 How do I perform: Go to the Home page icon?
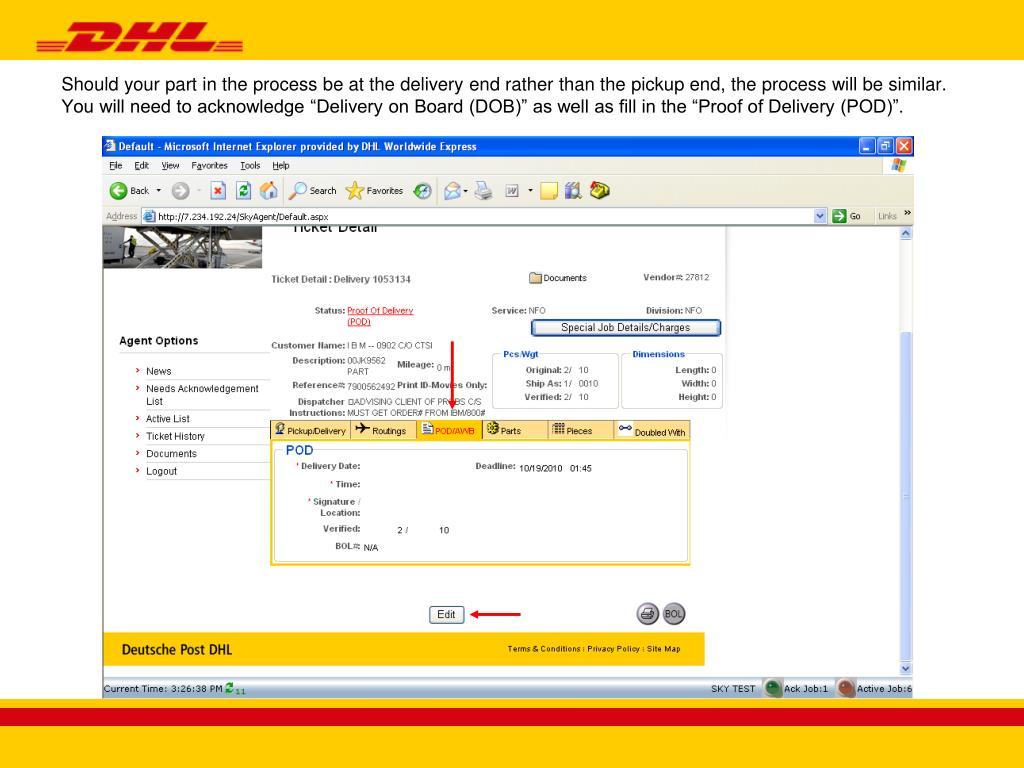[x=268, y=191]
